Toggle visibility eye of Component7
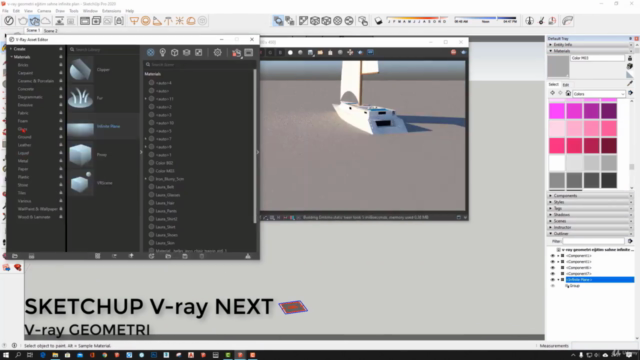Viewport: 640px width, 360px height. click(553, 273)
